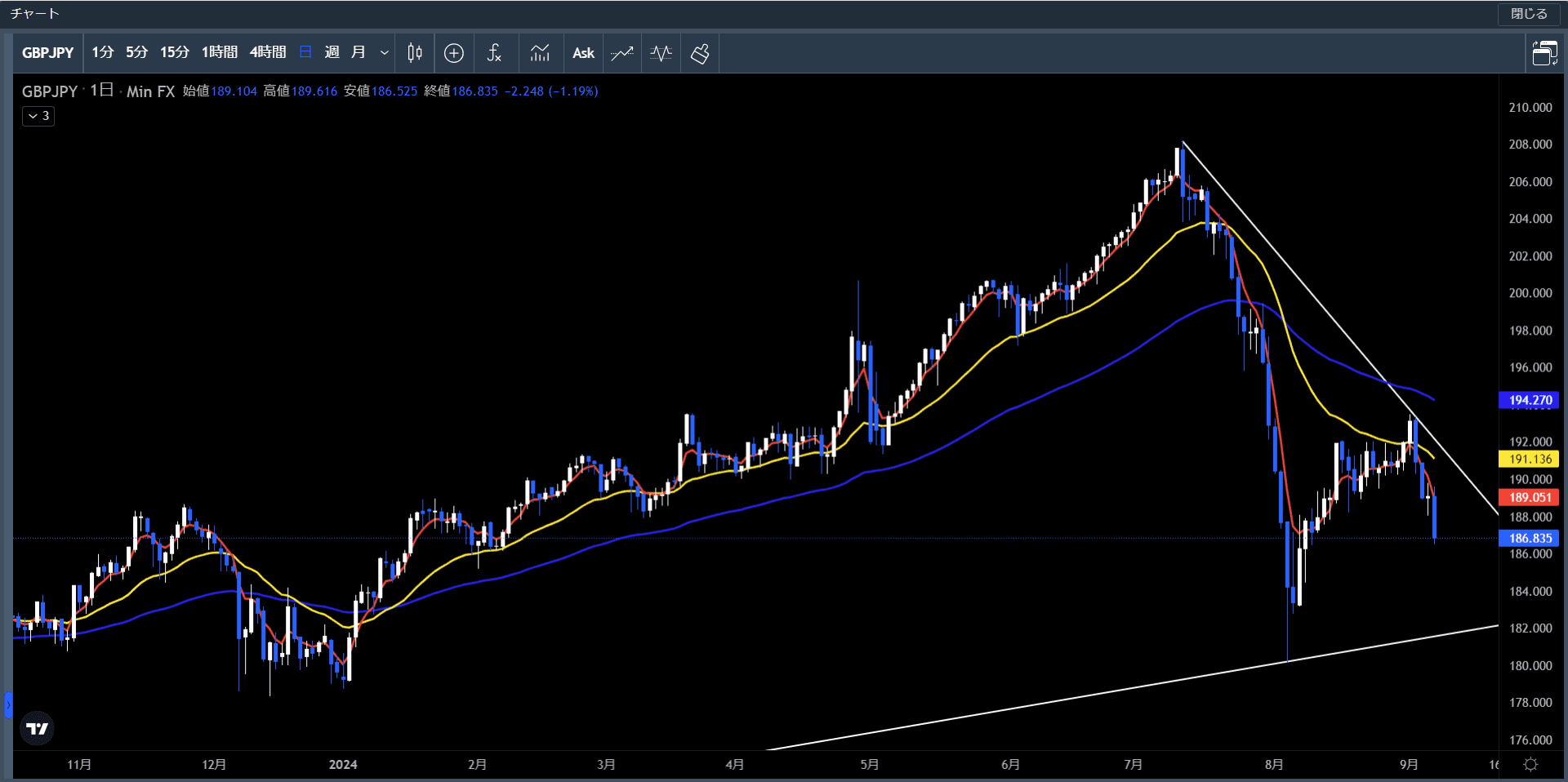Open the more timeframes dropdown arrow

click(x=384, y=53)
